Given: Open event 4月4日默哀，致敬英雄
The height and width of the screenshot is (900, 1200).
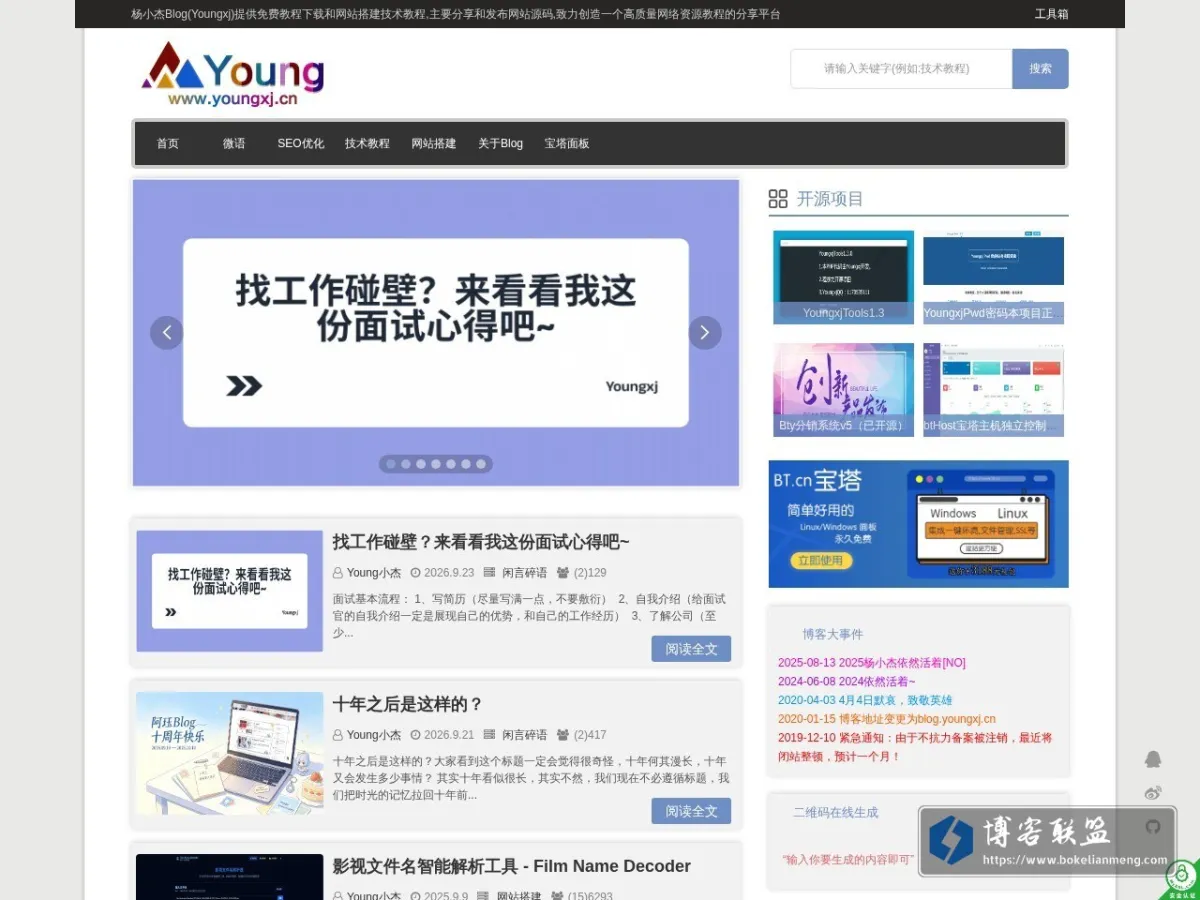Looking at the screenshot, I should 865,701.
